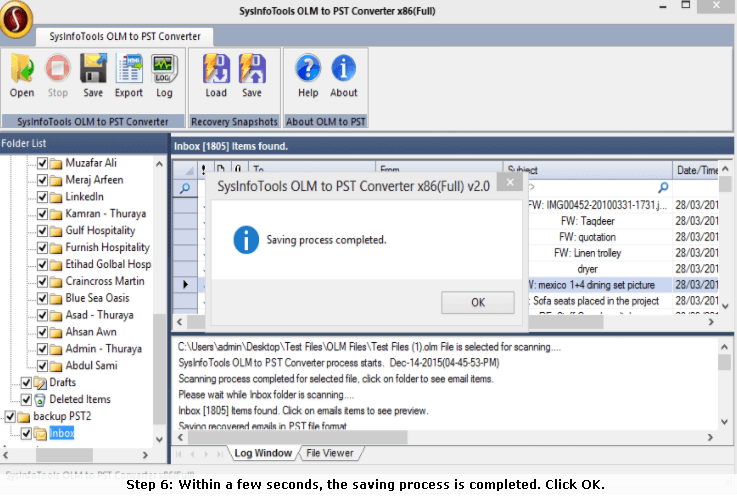
Task: Click the highlighted Inbox folder icon
Action: 40,434
